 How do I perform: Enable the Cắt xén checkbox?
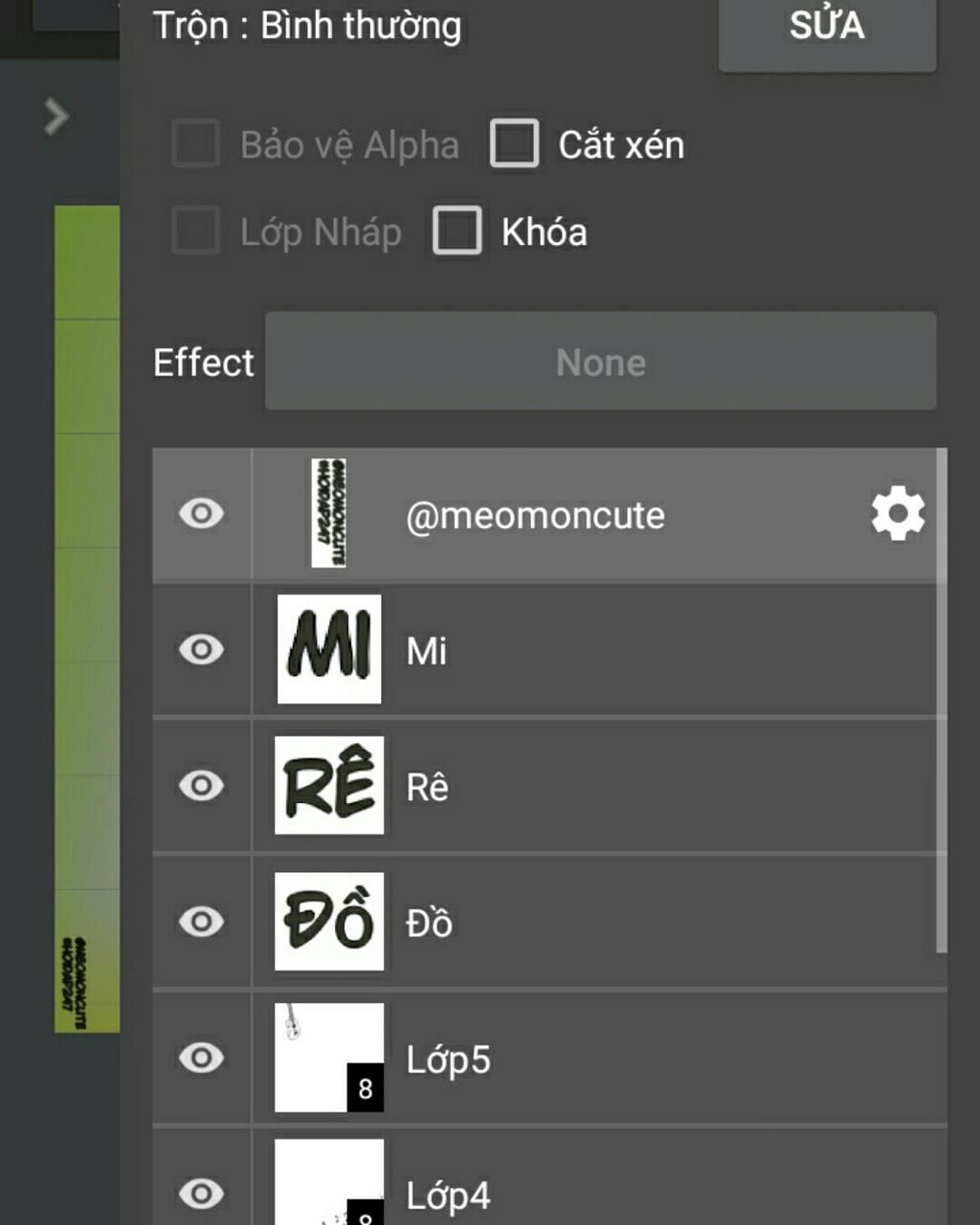point(515,145)
